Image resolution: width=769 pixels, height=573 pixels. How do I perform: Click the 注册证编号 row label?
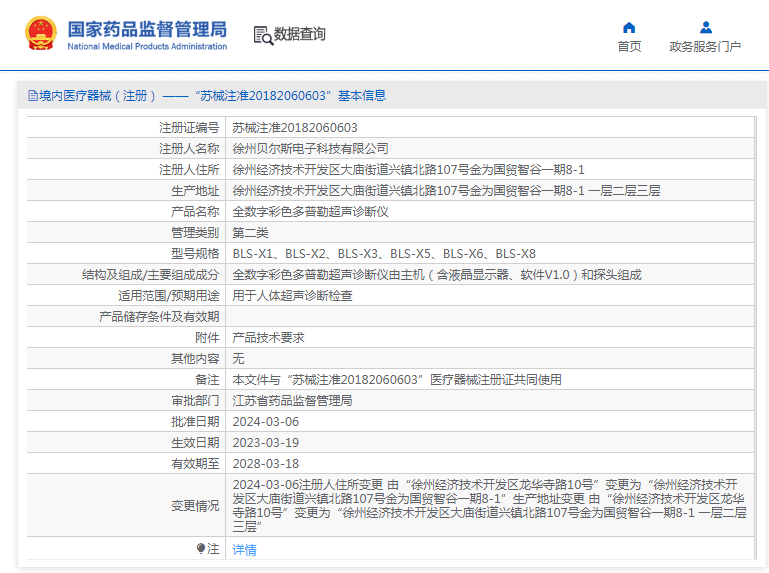(189, 128)
